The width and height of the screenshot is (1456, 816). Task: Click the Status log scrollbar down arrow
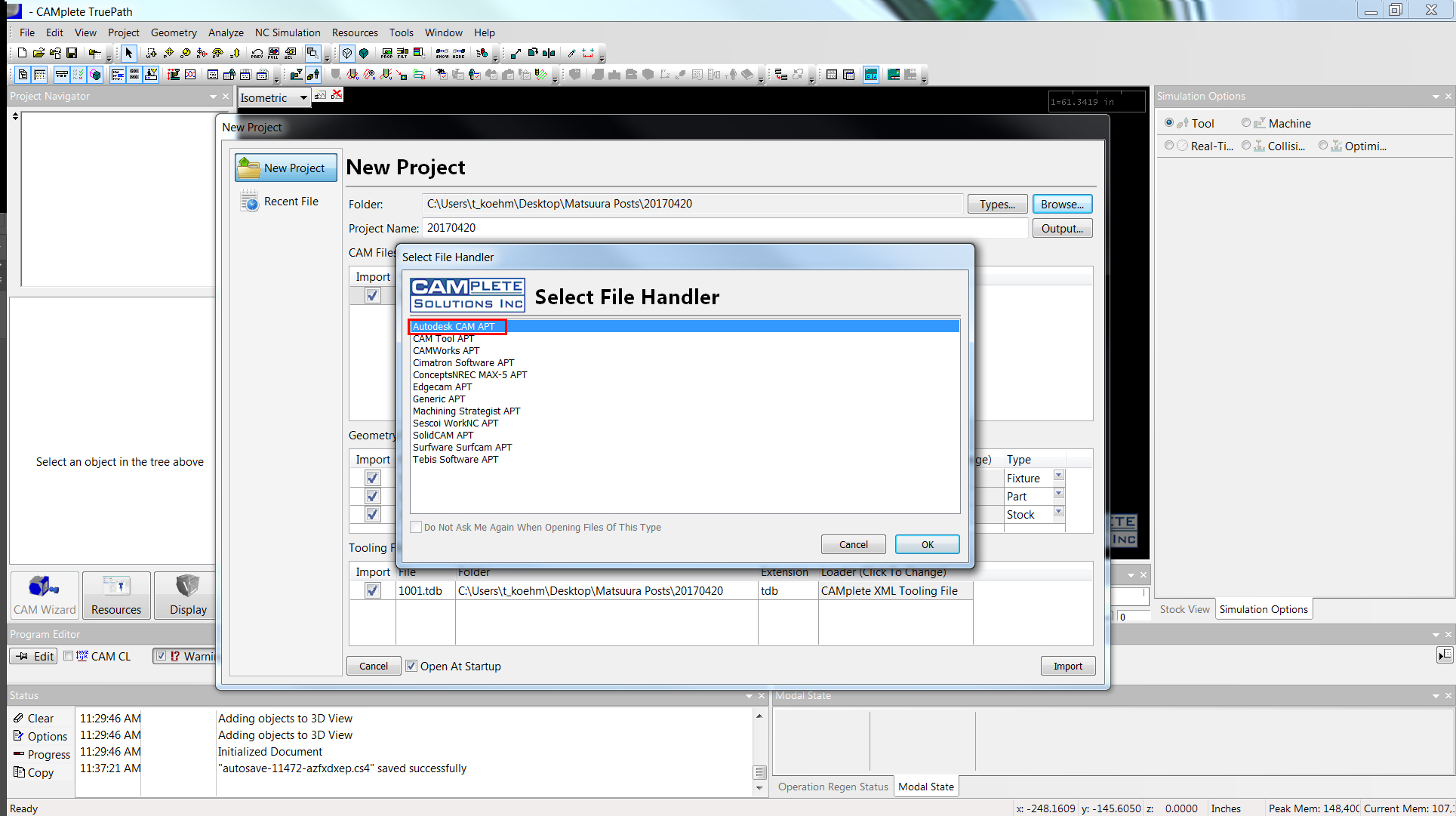(759, 788)
